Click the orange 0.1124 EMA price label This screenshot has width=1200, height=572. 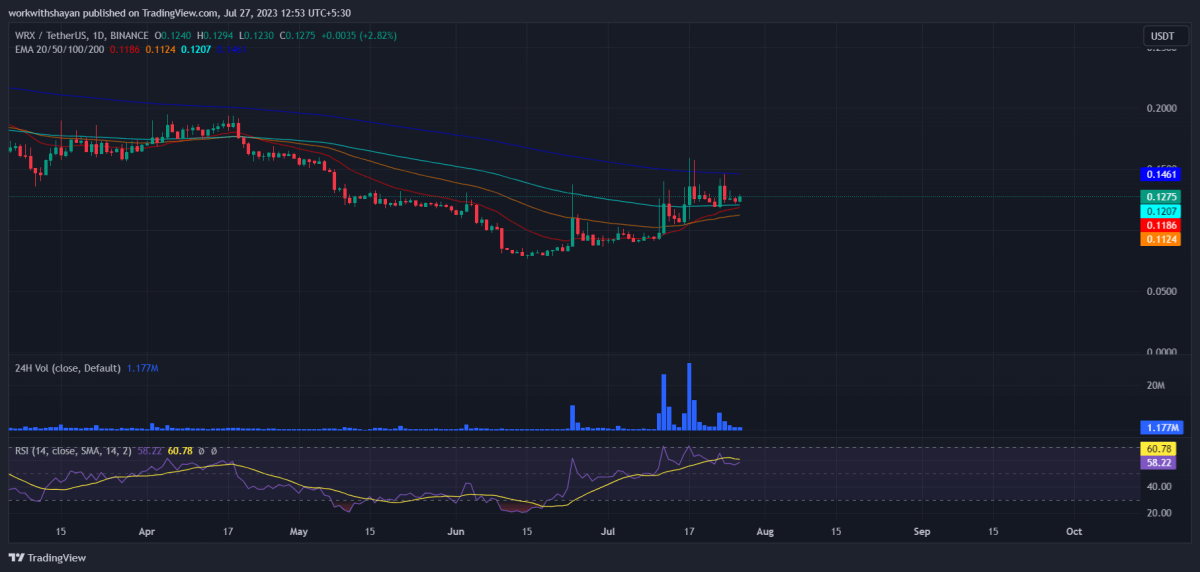click(x=1161, y=240)
